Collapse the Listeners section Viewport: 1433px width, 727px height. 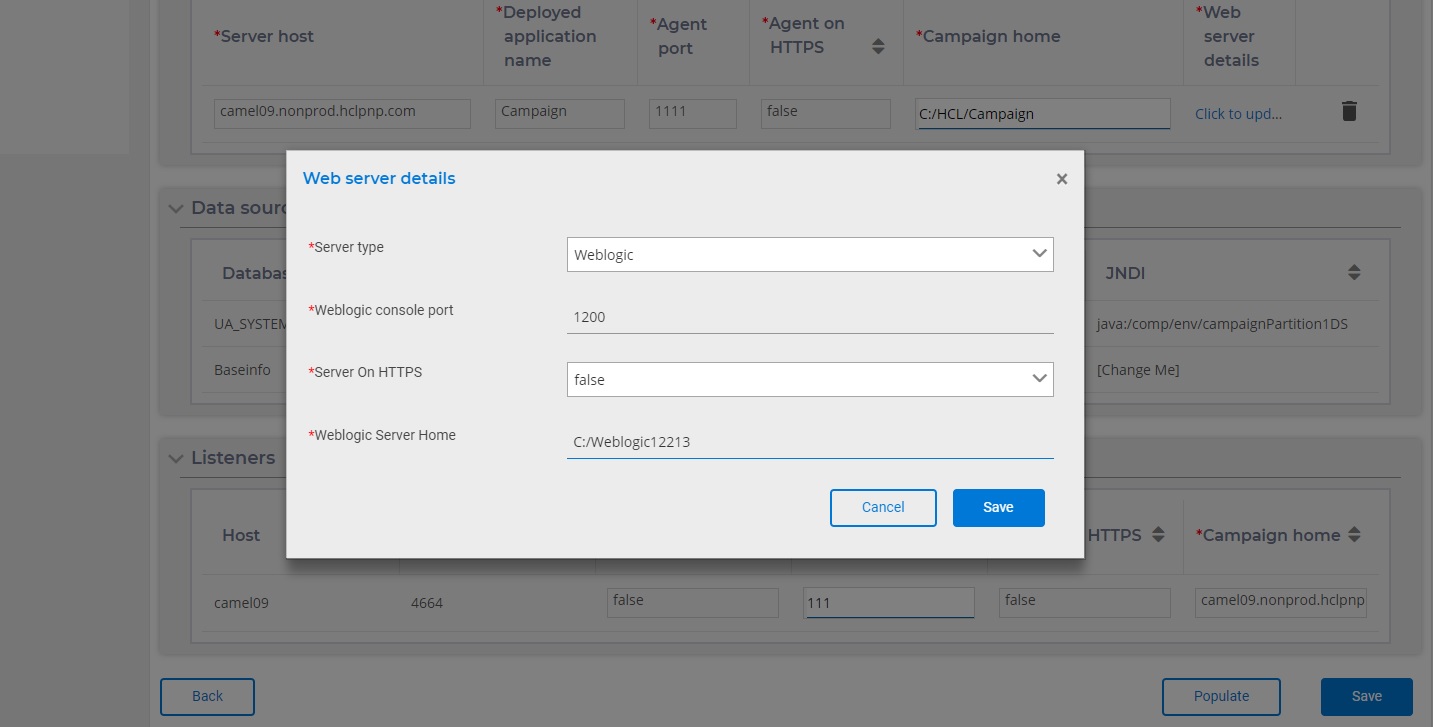point(176,458)
